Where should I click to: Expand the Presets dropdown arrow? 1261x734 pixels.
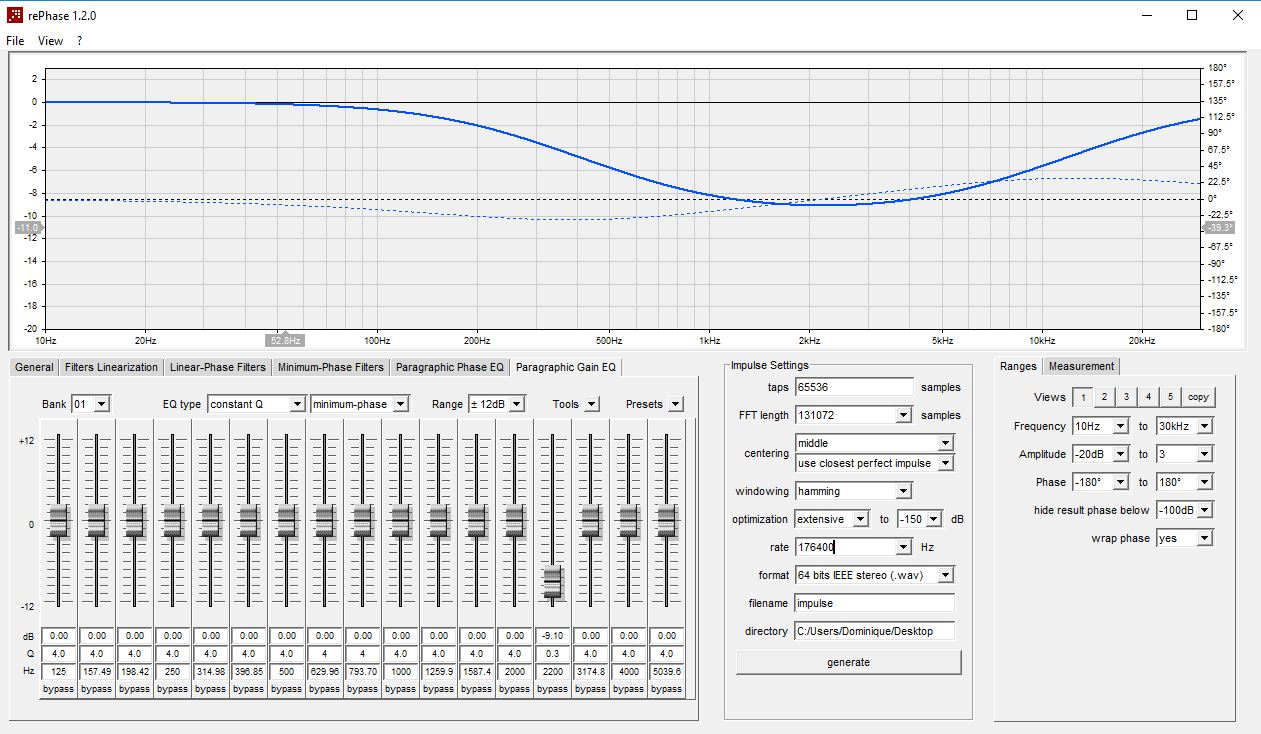pos(676,404)
